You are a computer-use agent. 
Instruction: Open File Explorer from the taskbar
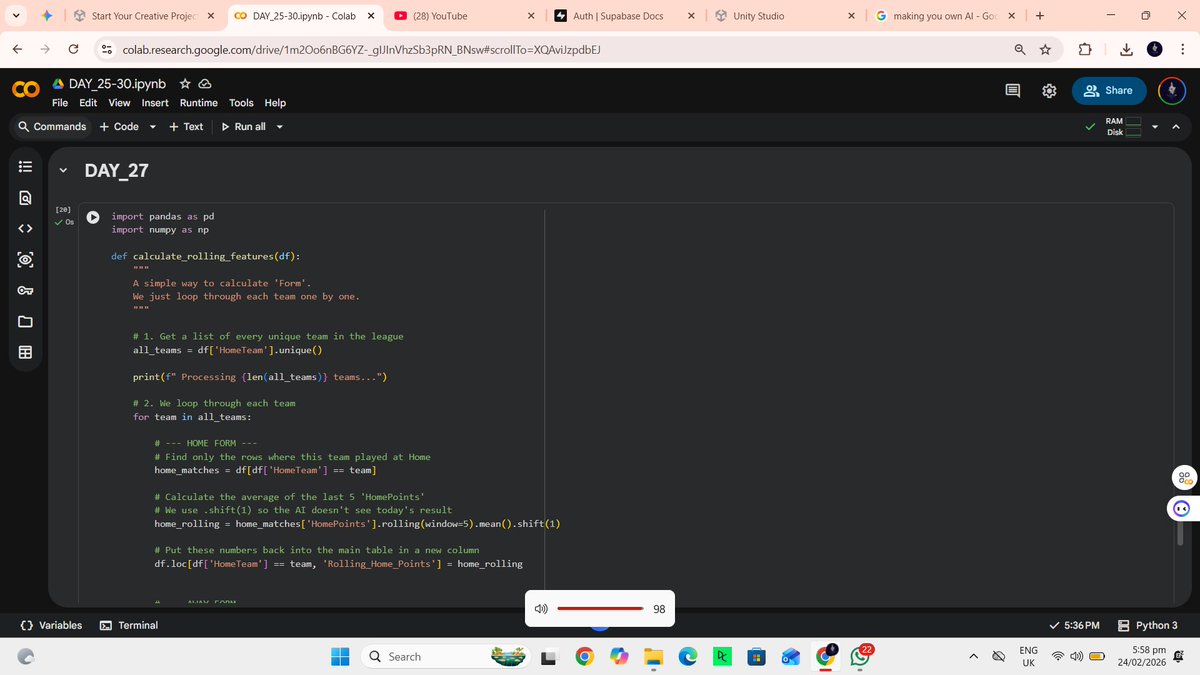(654, 657)
